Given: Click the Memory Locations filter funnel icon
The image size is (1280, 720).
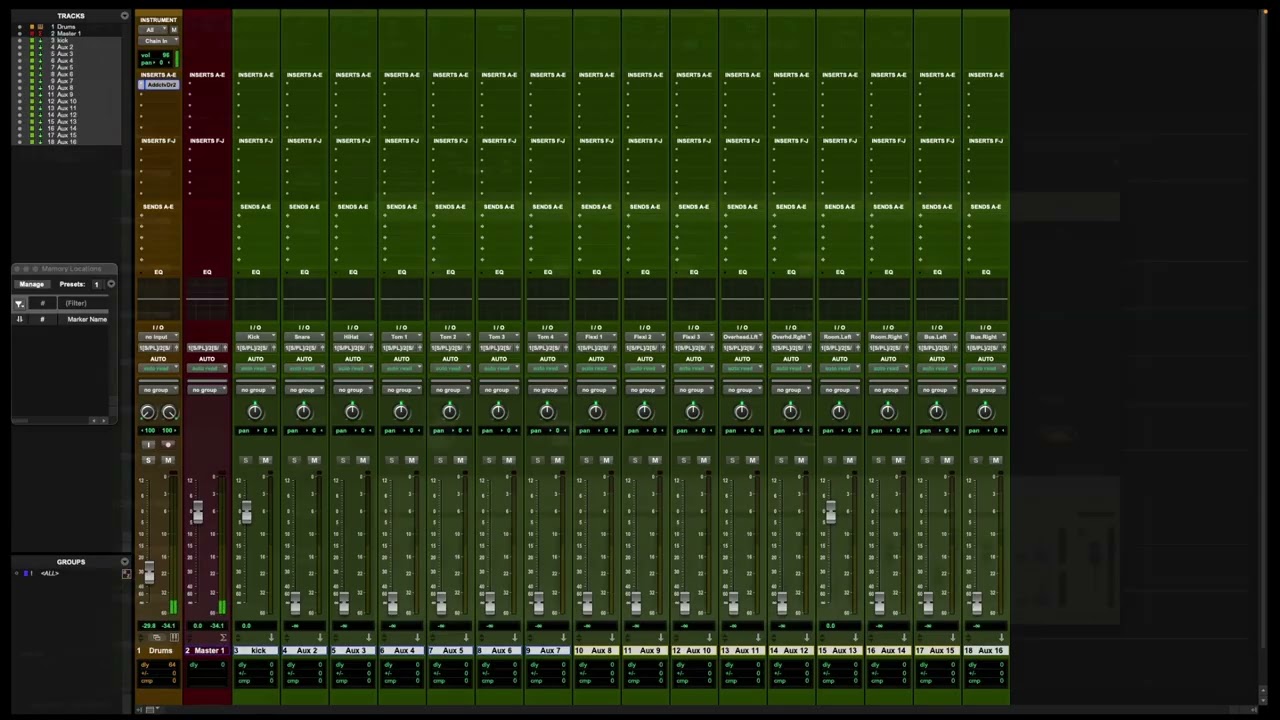Looking at the screenshot, I should 19,303.
